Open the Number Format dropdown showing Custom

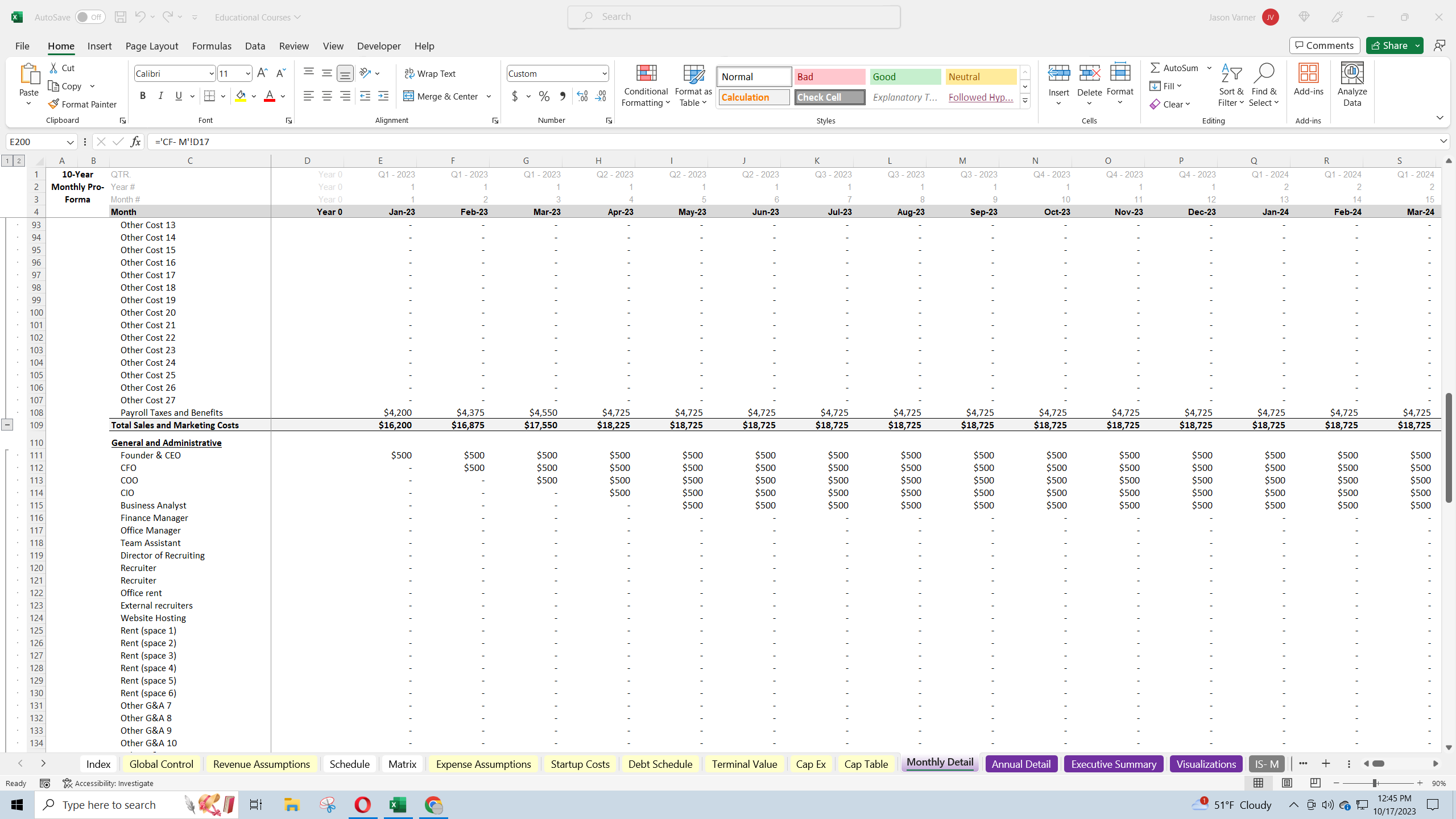(604, 73)
